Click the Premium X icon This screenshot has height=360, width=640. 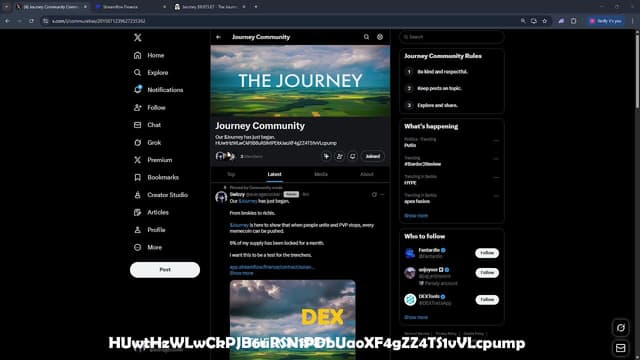[x=138, y=160]
